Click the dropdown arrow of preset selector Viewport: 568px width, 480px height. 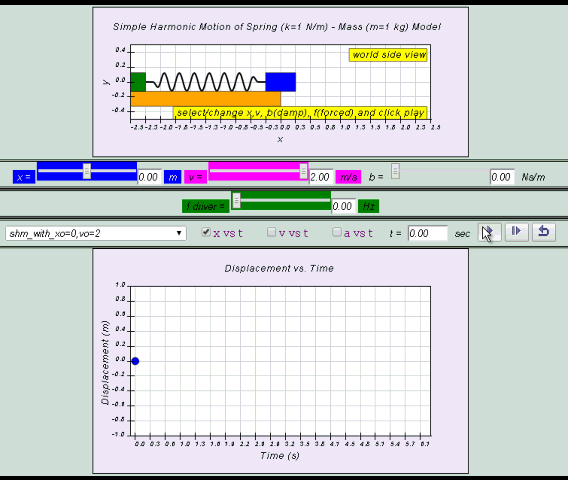point(179,233)
